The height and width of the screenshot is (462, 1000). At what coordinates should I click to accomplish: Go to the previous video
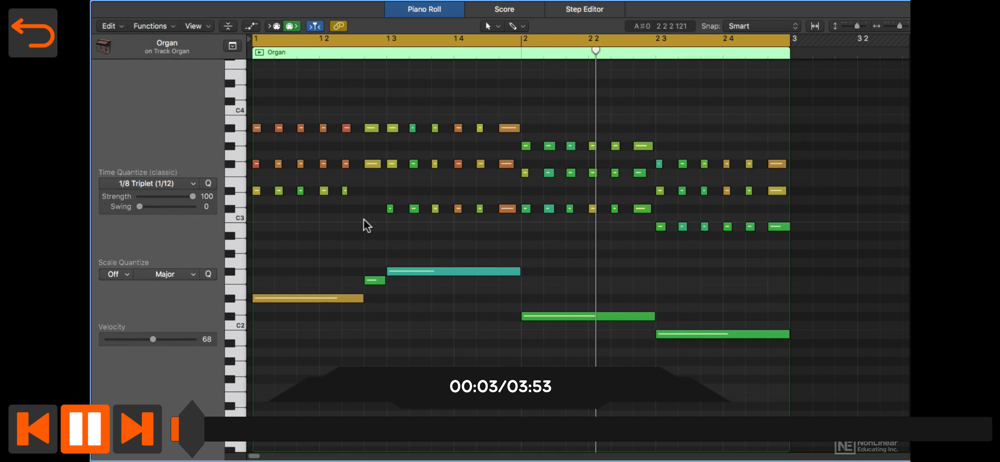(33, 429)
